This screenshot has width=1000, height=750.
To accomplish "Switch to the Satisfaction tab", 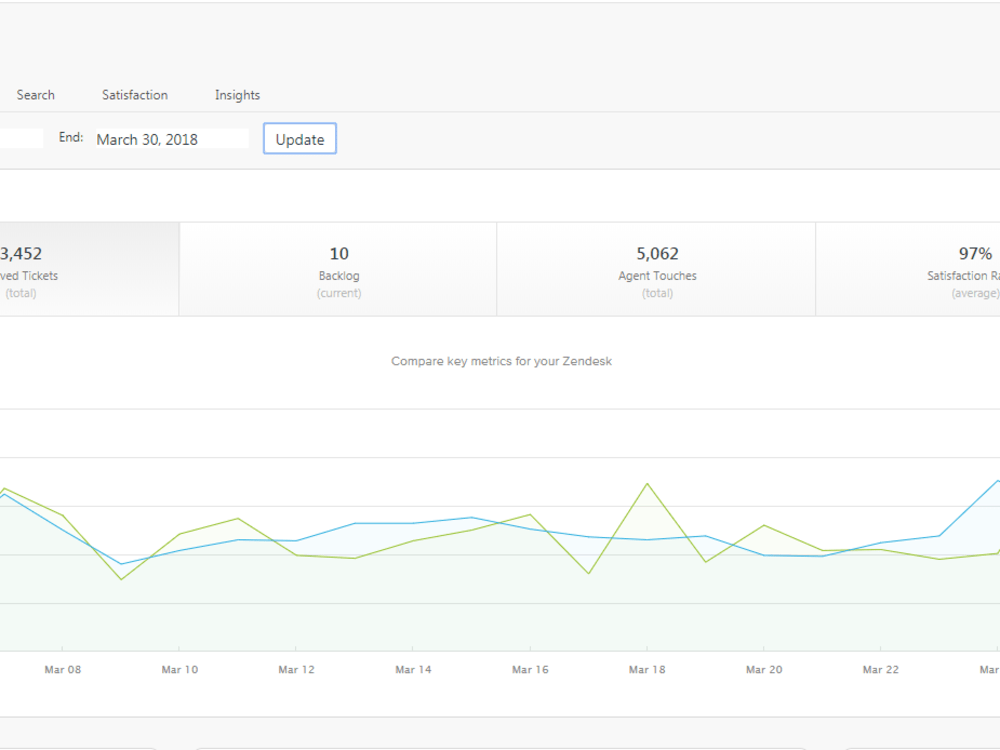I will [135, 95].
